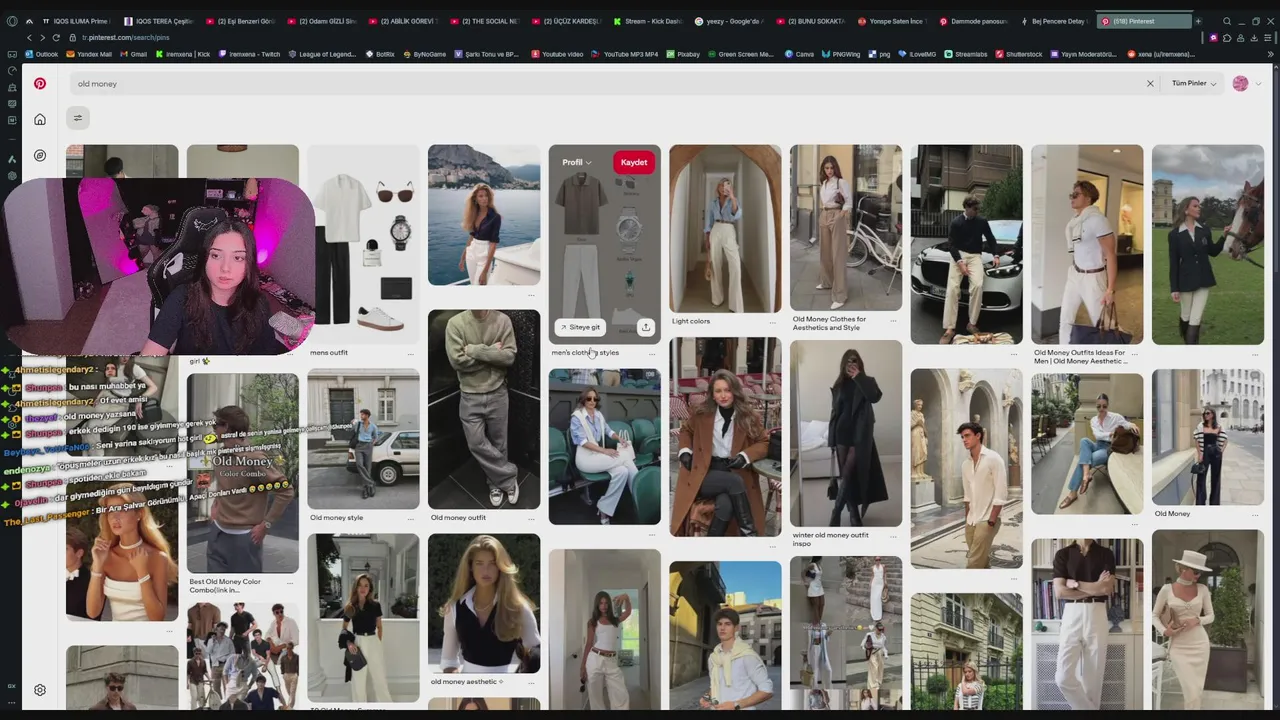
Task: Visit site via Siteye git button
Action: point(580,327)
